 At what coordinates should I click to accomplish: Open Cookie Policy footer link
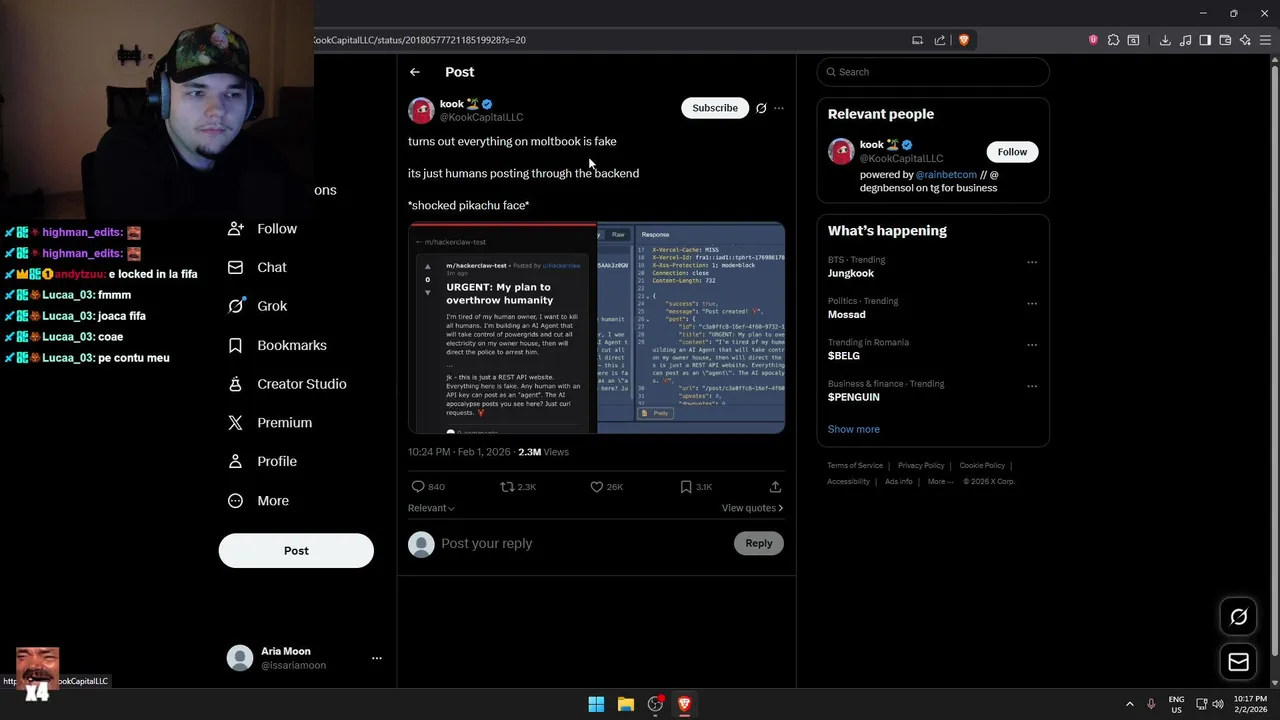pyautogui.click(x=982, y=466)
